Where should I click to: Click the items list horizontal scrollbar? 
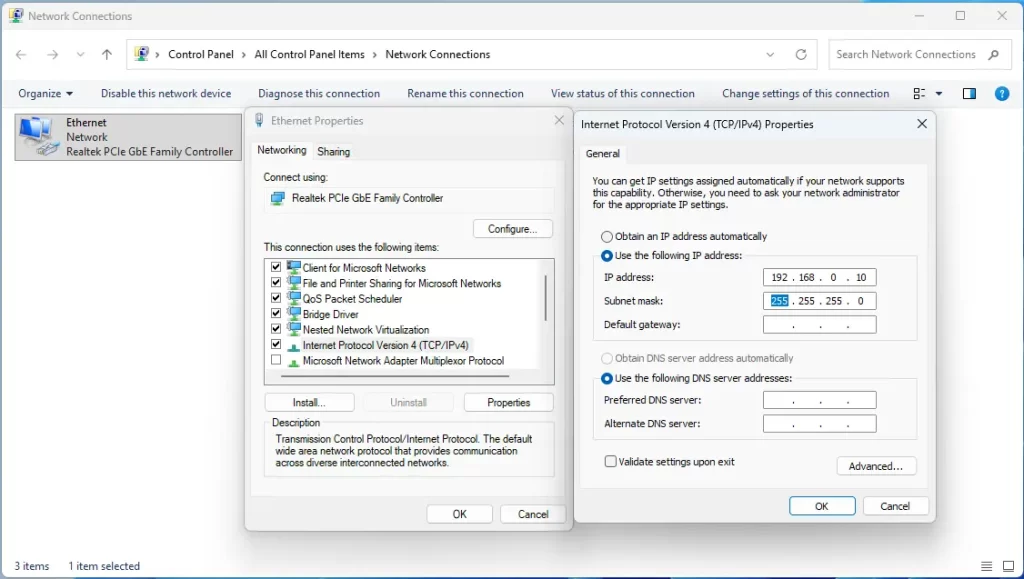point(395,376)
